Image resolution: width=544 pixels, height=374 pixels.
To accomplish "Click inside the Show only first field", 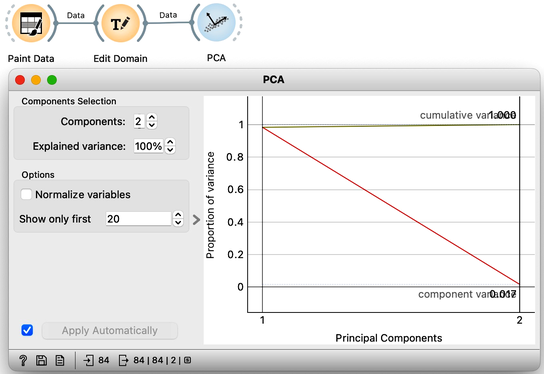I will [138, 219].
